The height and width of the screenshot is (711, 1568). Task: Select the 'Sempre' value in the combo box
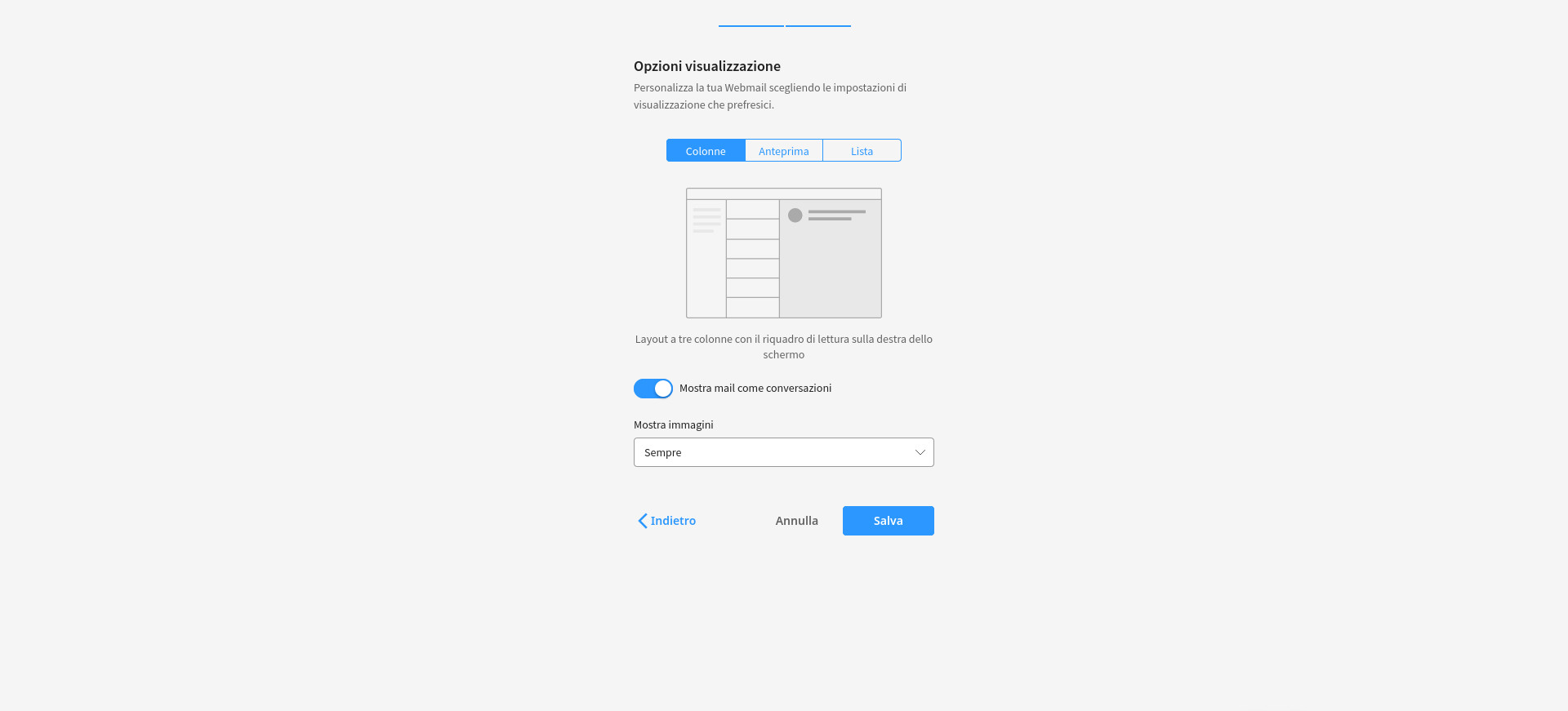[662, 453]
